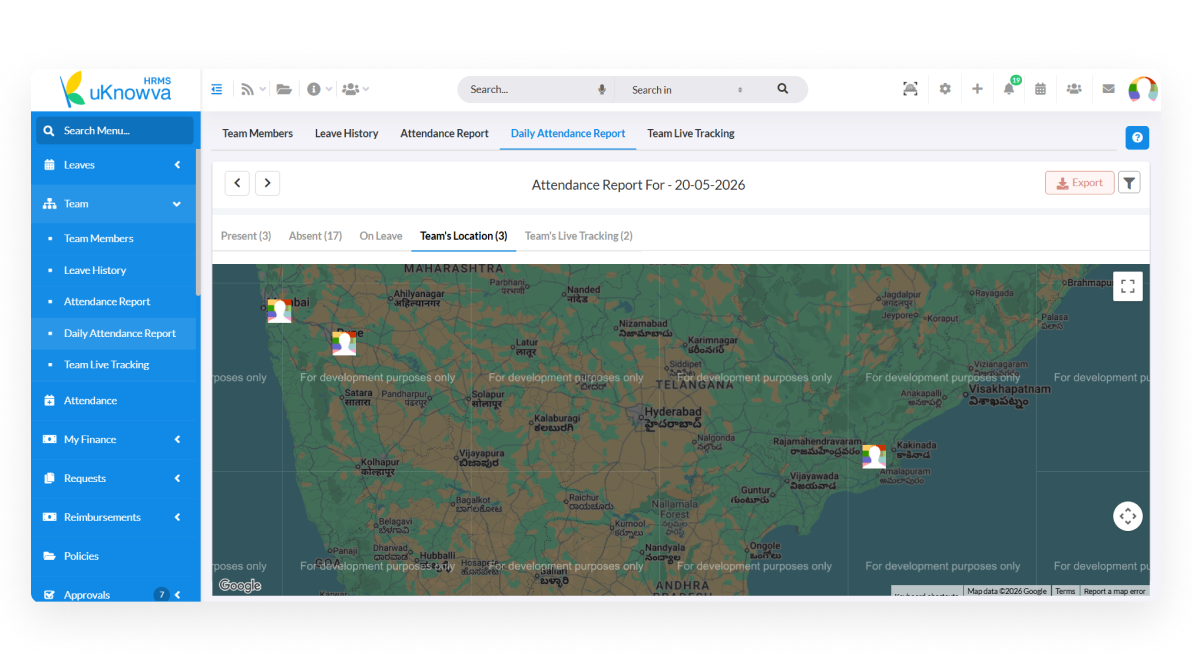Open the Search in dropdown

[687, 90]
